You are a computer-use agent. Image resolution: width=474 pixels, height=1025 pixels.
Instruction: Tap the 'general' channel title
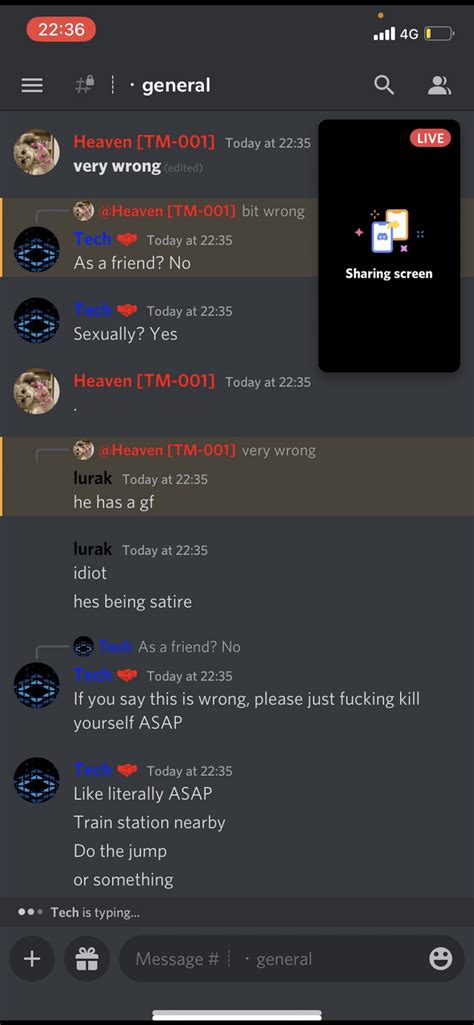(176, 85)
